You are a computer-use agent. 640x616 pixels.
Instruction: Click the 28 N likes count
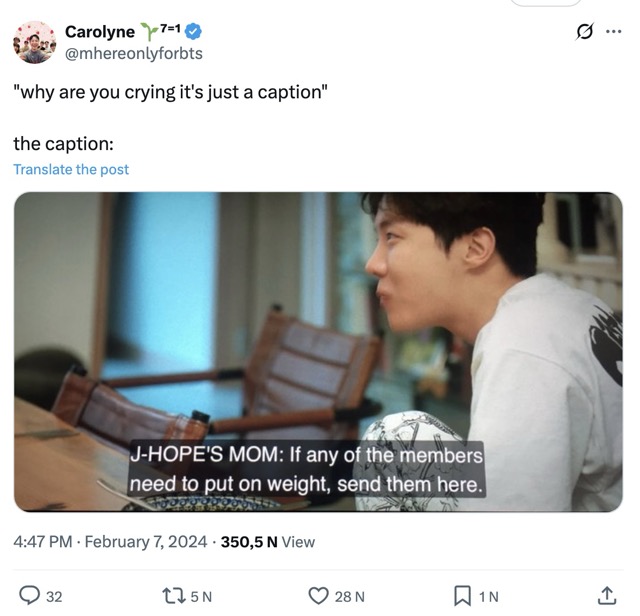click(x=349, y=597)
